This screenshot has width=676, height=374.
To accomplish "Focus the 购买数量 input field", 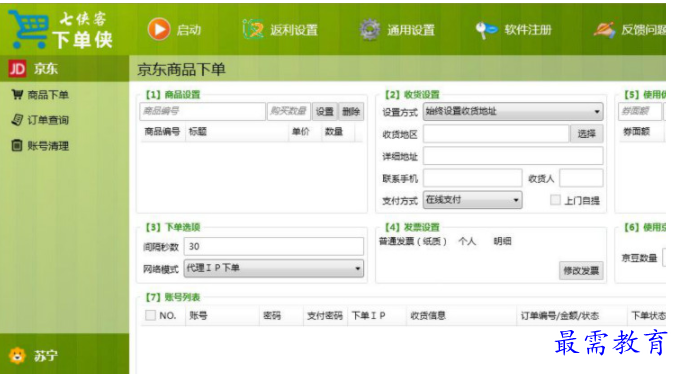I will (x=288, y=111).
